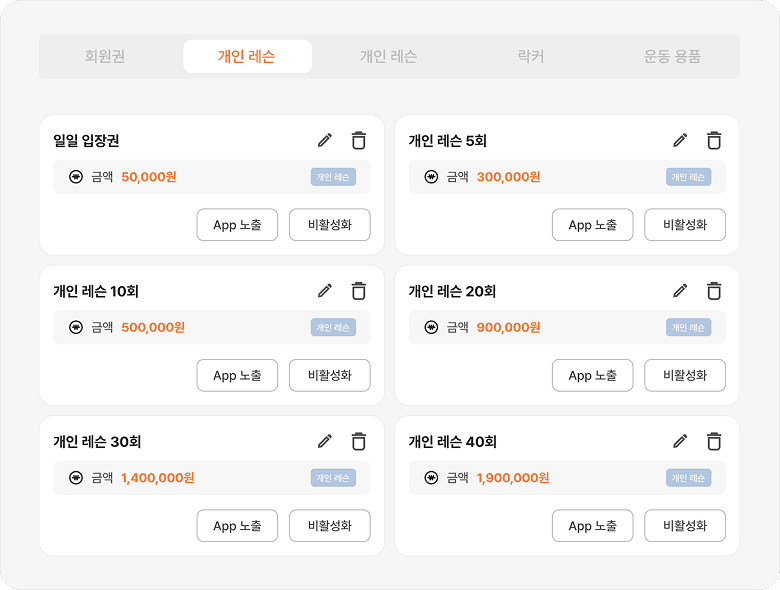Click the 개인 레슨 badge next to 300,000원
Image resolution: width=780 pixels, height=590 pixels.
[688, 177]
